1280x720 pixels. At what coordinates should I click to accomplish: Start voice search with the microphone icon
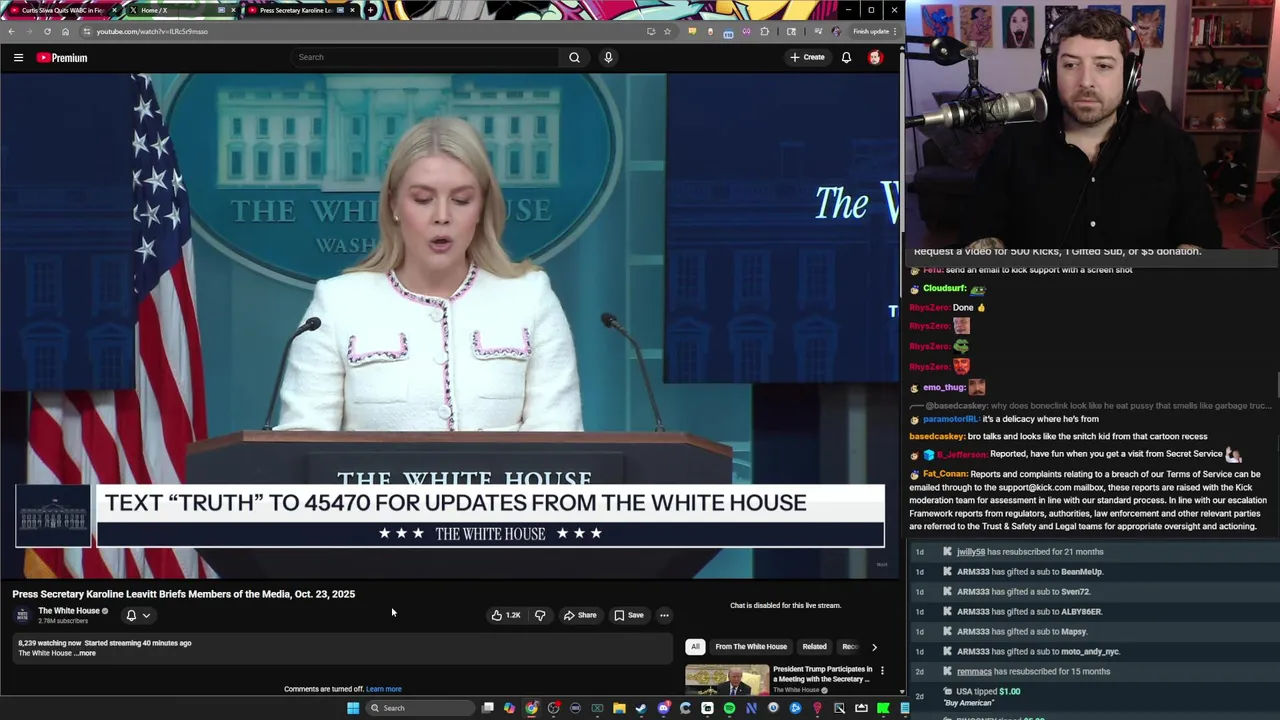608,57
